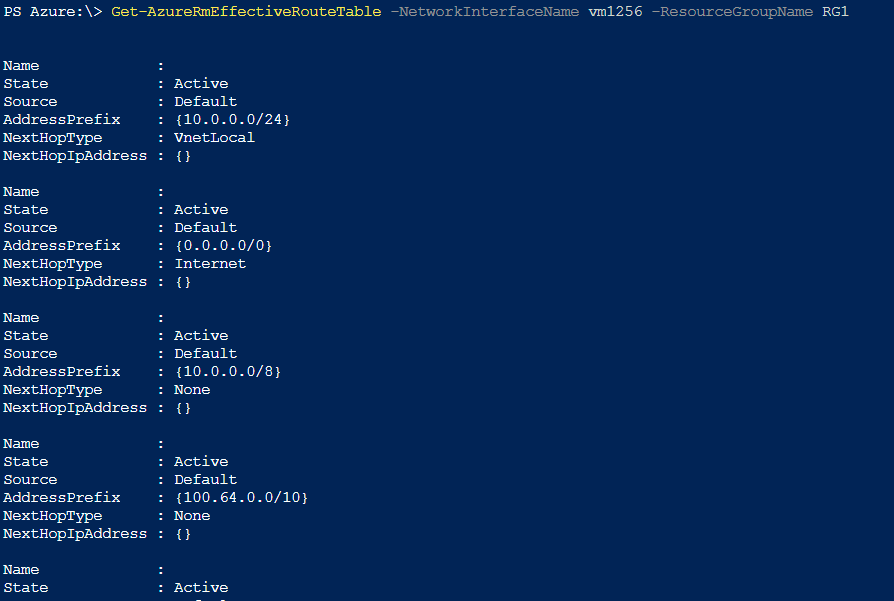The width and height of the screenshot is (894, 601).
Task: Click Default source of the Internet route
Action: point(205,228)
